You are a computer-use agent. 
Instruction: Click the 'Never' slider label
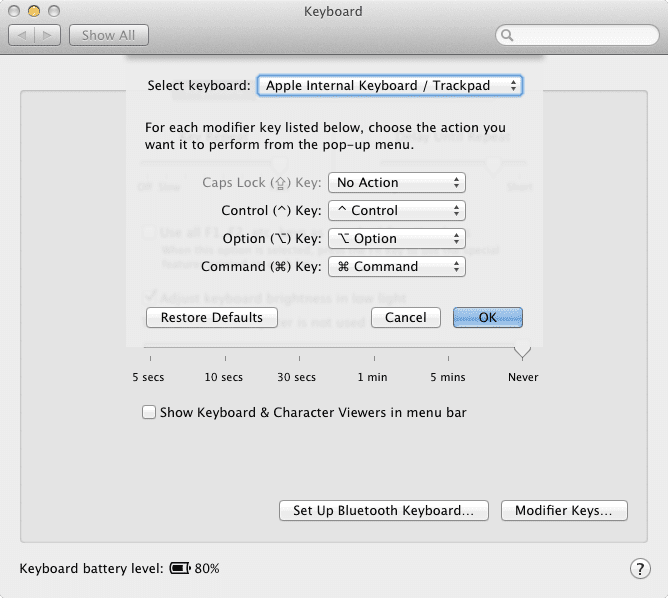coord(523,377)
